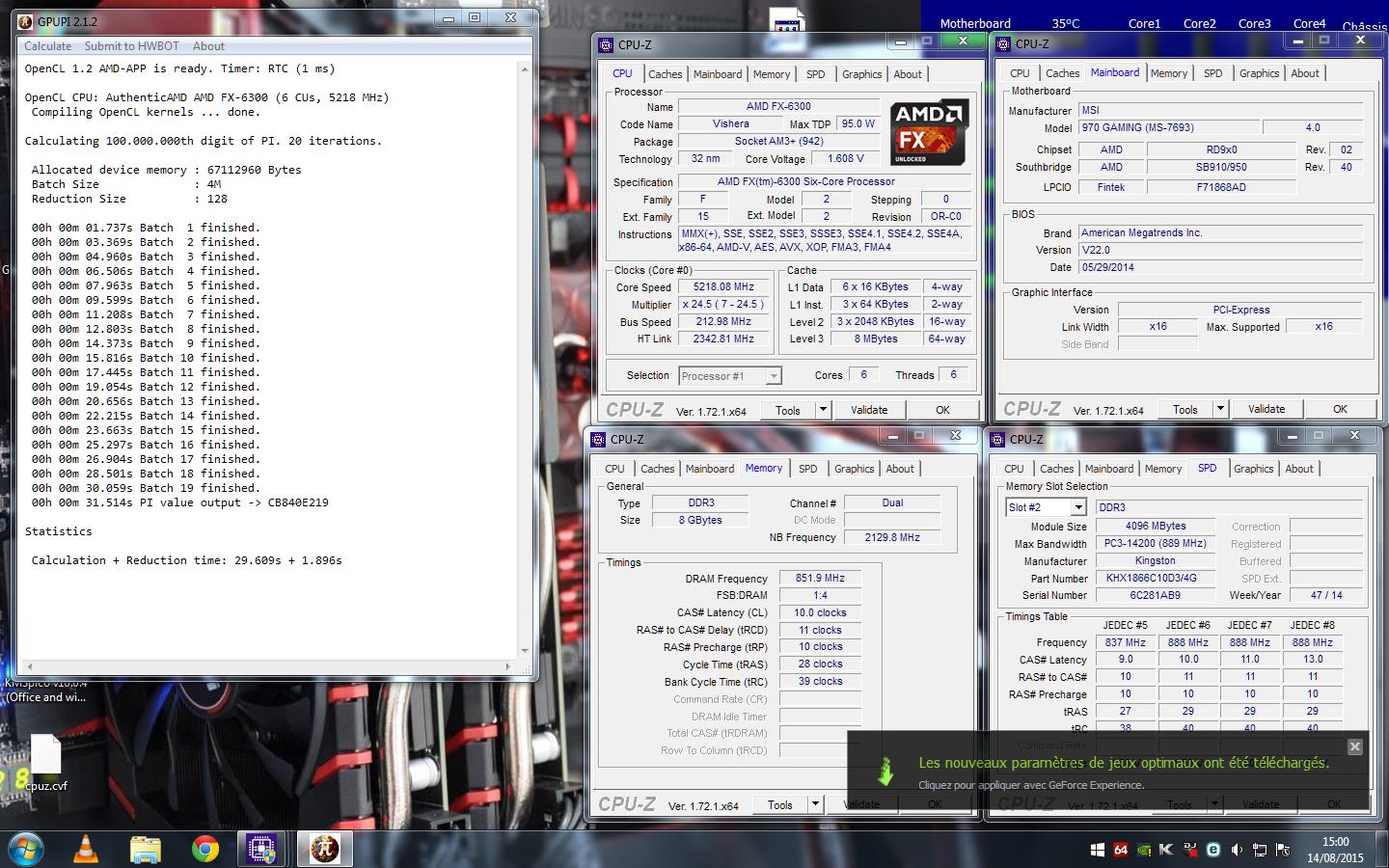The width and height of the screenshot is (1389, 868).
Task: Click the BIOS date '05/29/2014'
Action: [1220, 267]
